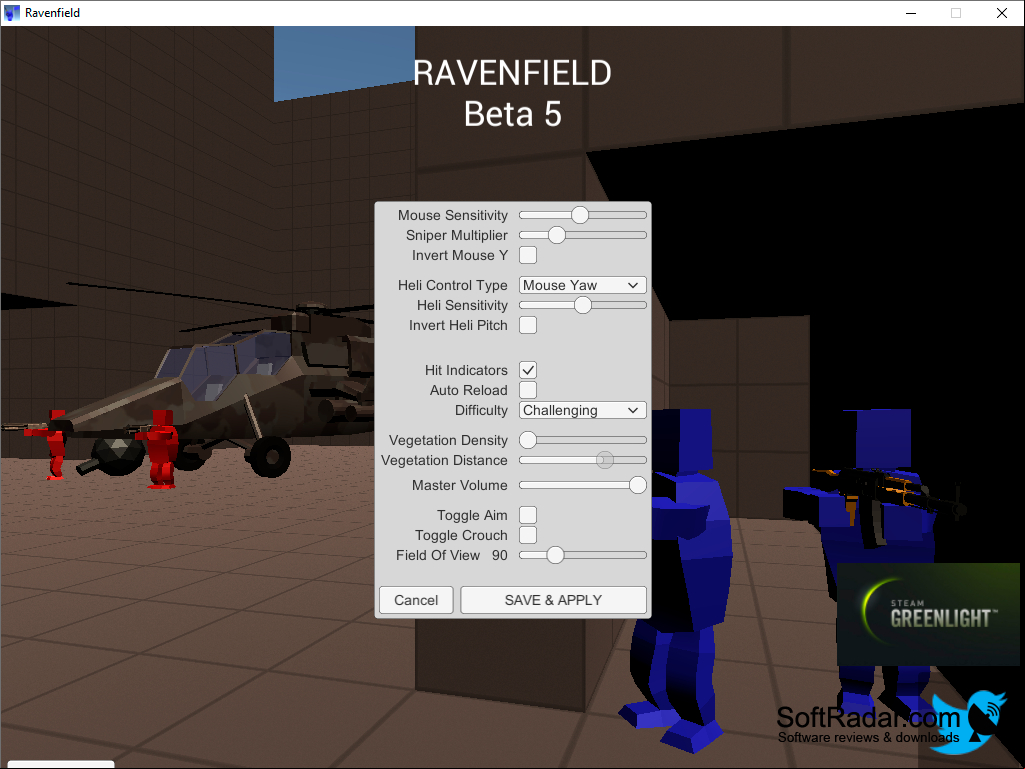This screenshot has width=1025, height=769.
Task: Click the Field Of View slider handle
Action: click(555, 555)
